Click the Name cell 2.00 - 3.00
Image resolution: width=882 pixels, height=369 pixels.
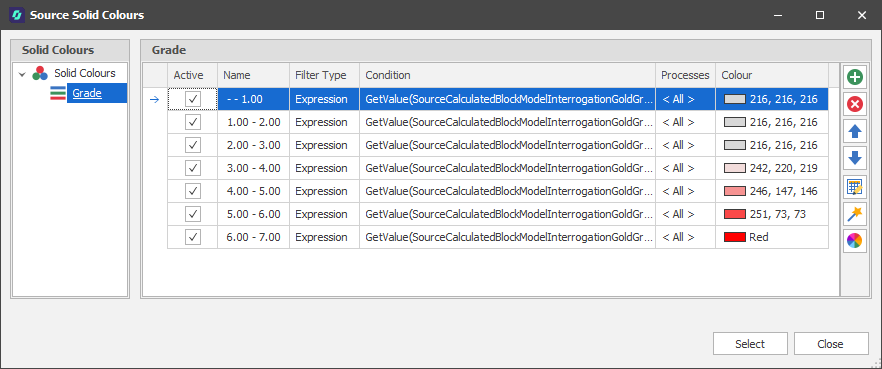[x=253, y=145]
